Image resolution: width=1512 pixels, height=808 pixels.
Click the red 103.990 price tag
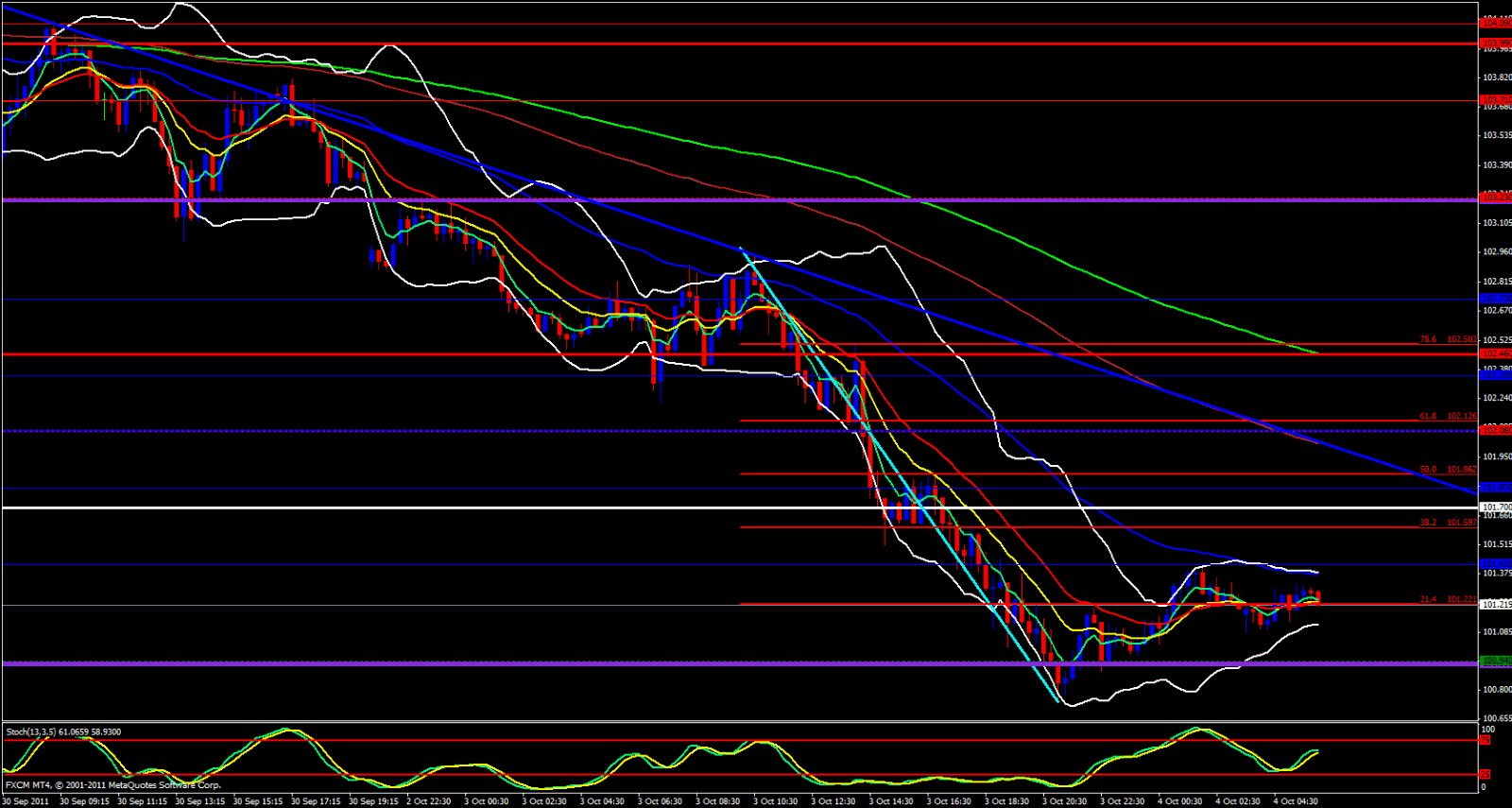tap(1496, 43)
